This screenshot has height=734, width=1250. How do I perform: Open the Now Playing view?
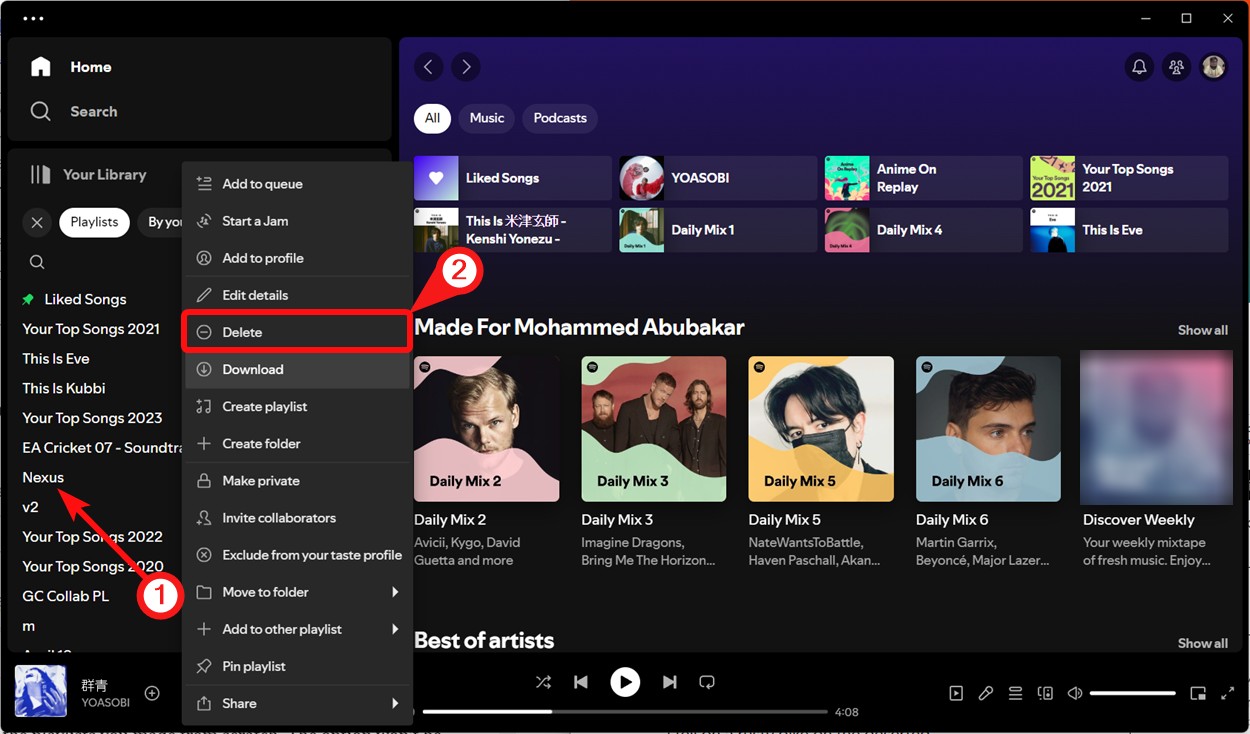pos(956,692)
